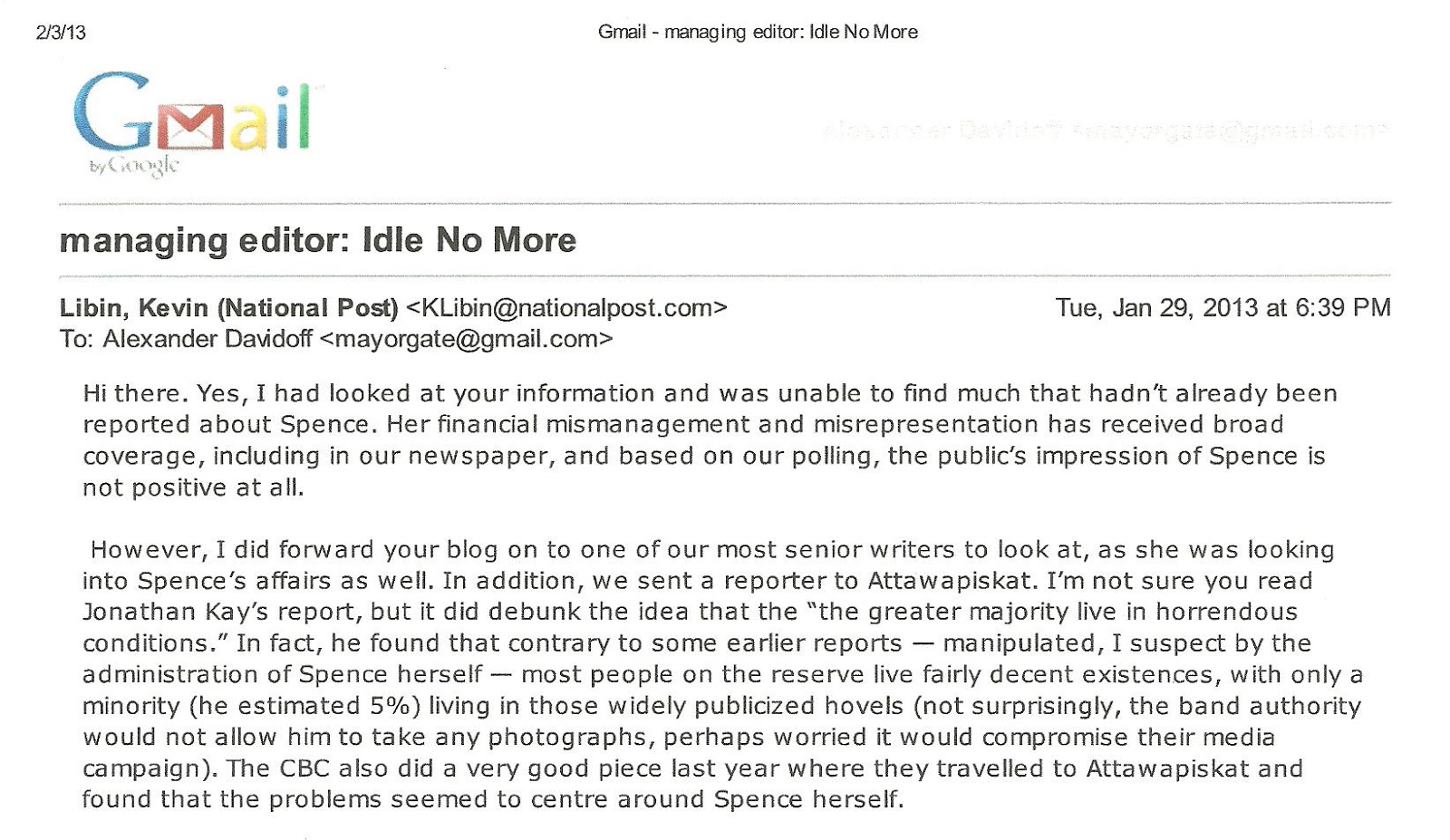Select the subject heading "managing editor: Idle No More"
This screenshot has height=840, width=1450.
(x=317, y=240)
